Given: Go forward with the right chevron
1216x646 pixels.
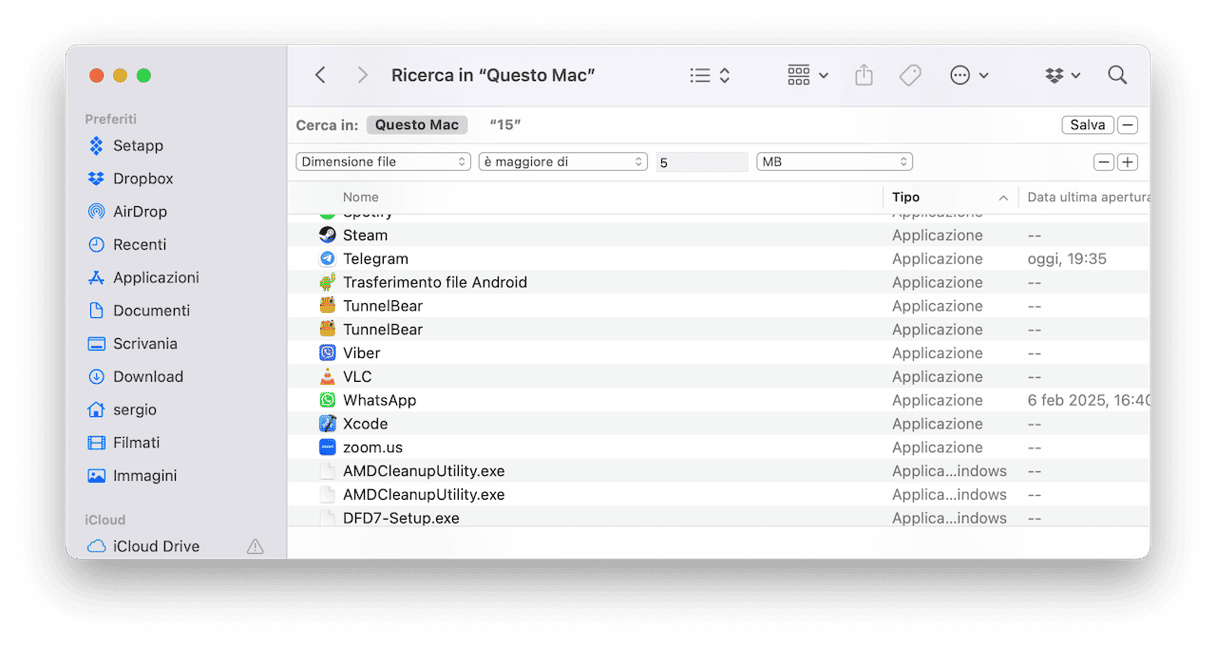Looking at the screenshot, I should (x=362, y=75).
